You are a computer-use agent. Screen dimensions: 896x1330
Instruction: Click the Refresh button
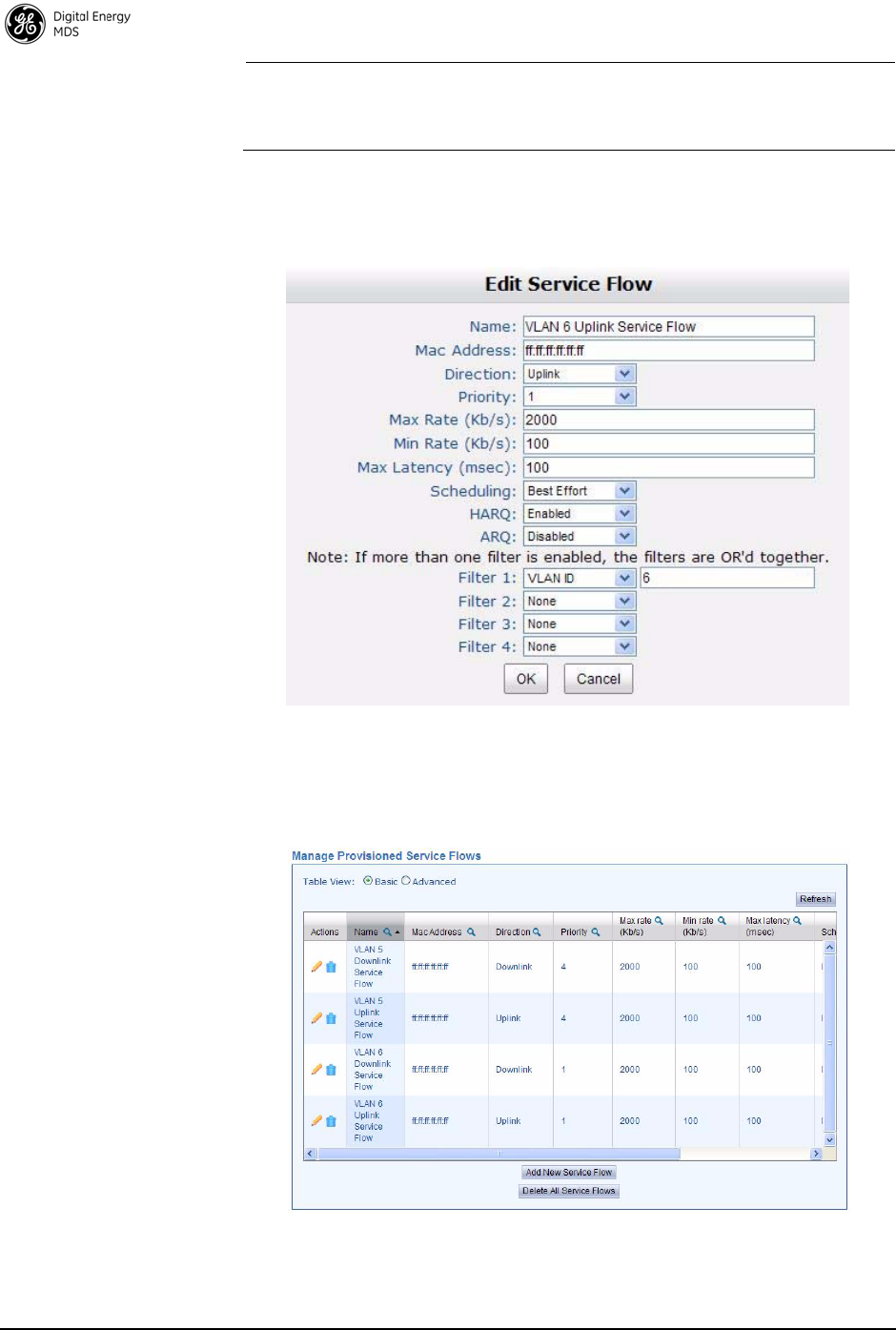816,899
